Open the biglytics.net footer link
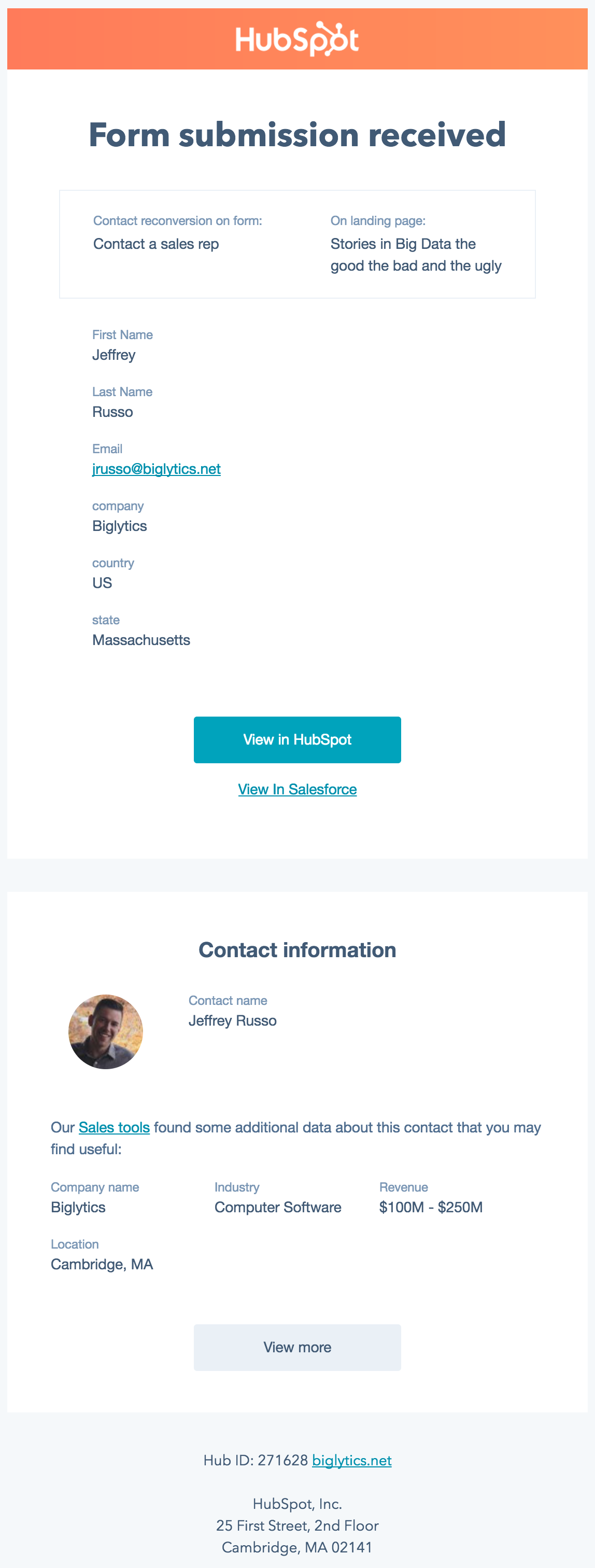Screen dimensions: 595x1568 coord(351,1460)
